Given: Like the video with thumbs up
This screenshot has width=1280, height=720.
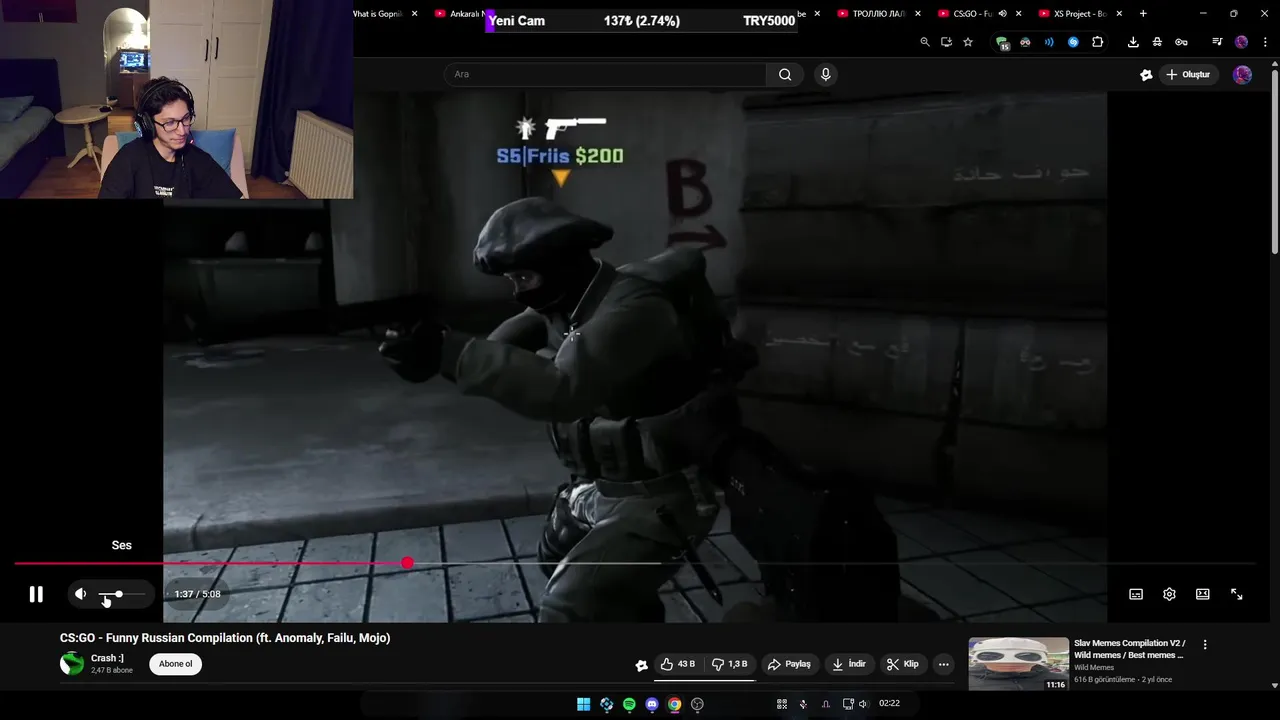Looking at the screenshot, I should (x=677, y=664).
